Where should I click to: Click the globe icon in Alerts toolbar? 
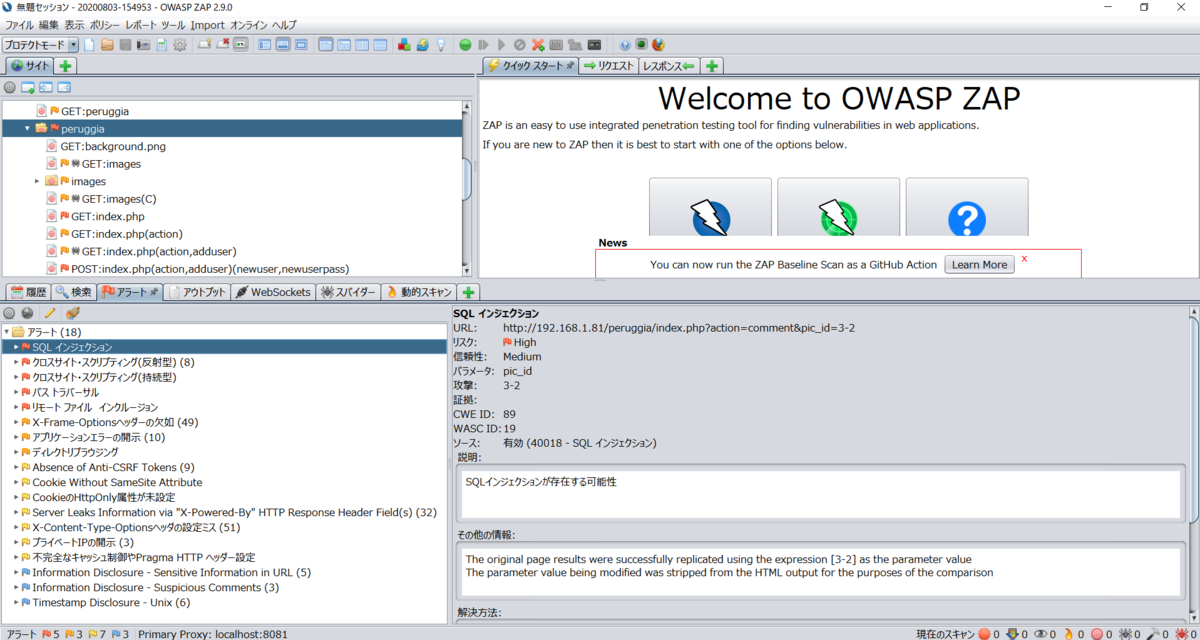(x=28, y=313)
